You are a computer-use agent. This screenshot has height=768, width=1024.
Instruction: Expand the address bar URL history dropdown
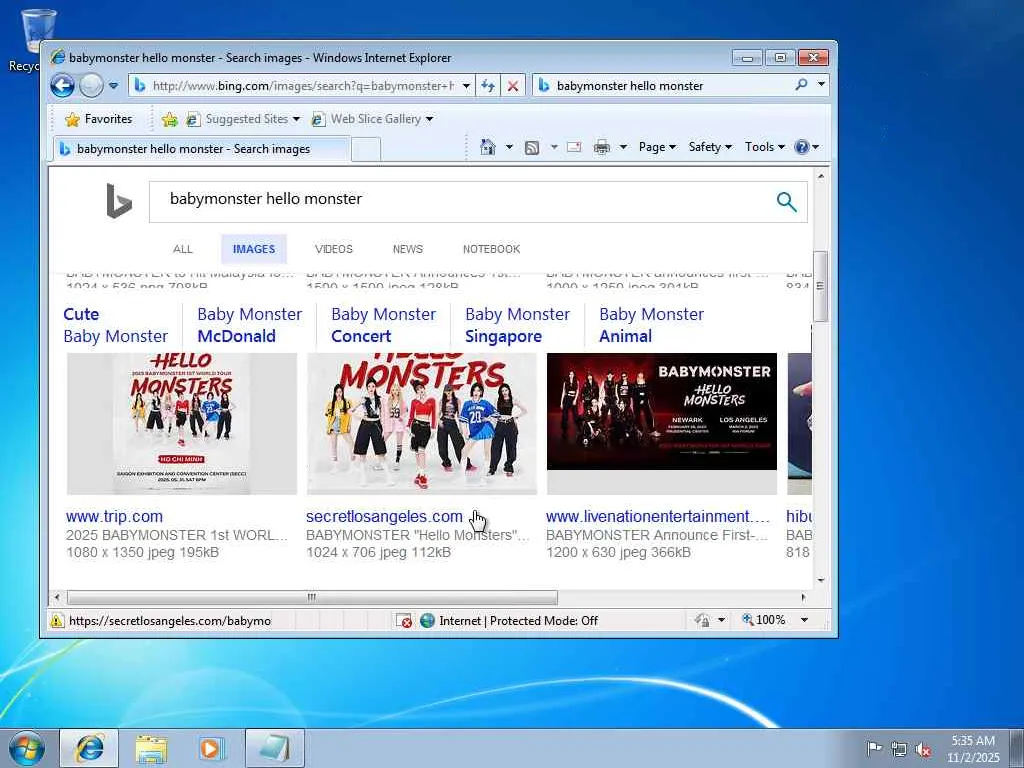[466, 86]
